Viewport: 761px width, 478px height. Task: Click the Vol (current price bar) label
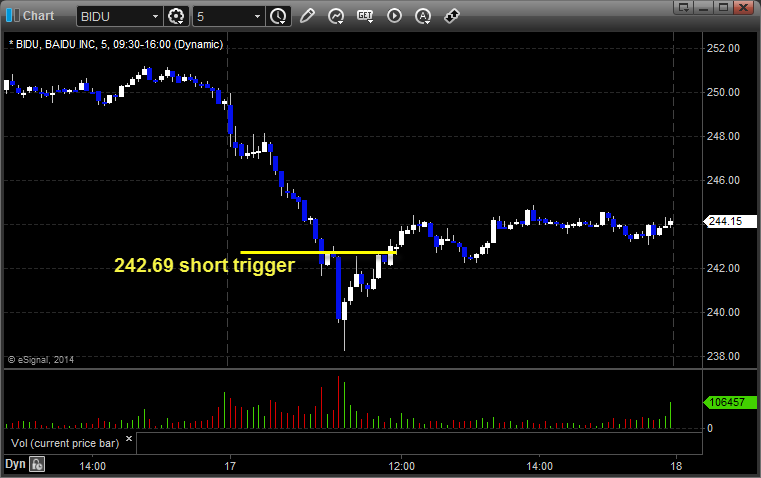click(65, 443)
